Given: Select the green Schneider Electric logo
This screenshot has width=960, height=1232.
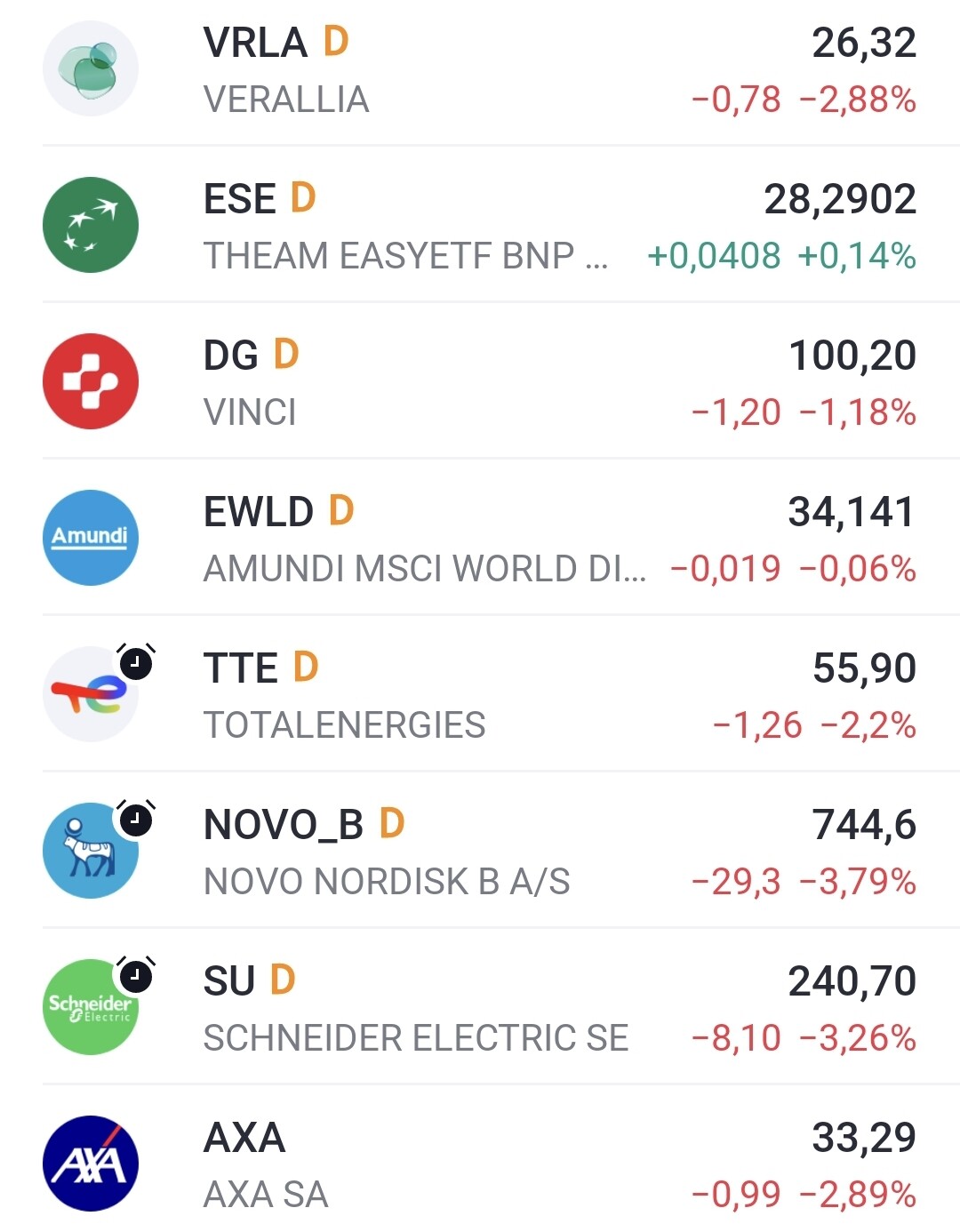Looking at the screenshot, I should click(x=91, y=1007).
